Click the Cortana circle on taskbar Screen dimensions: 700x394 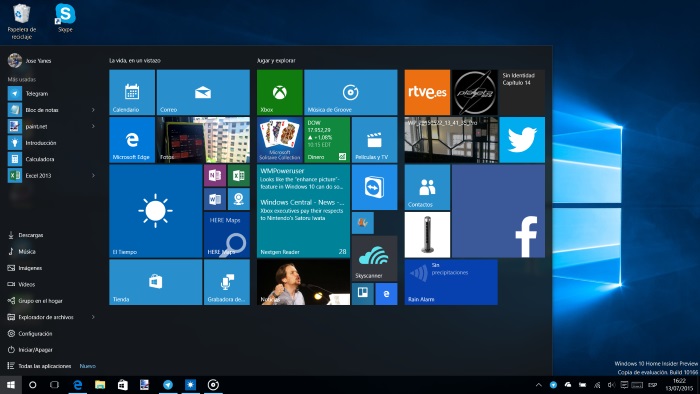point(33,385)
